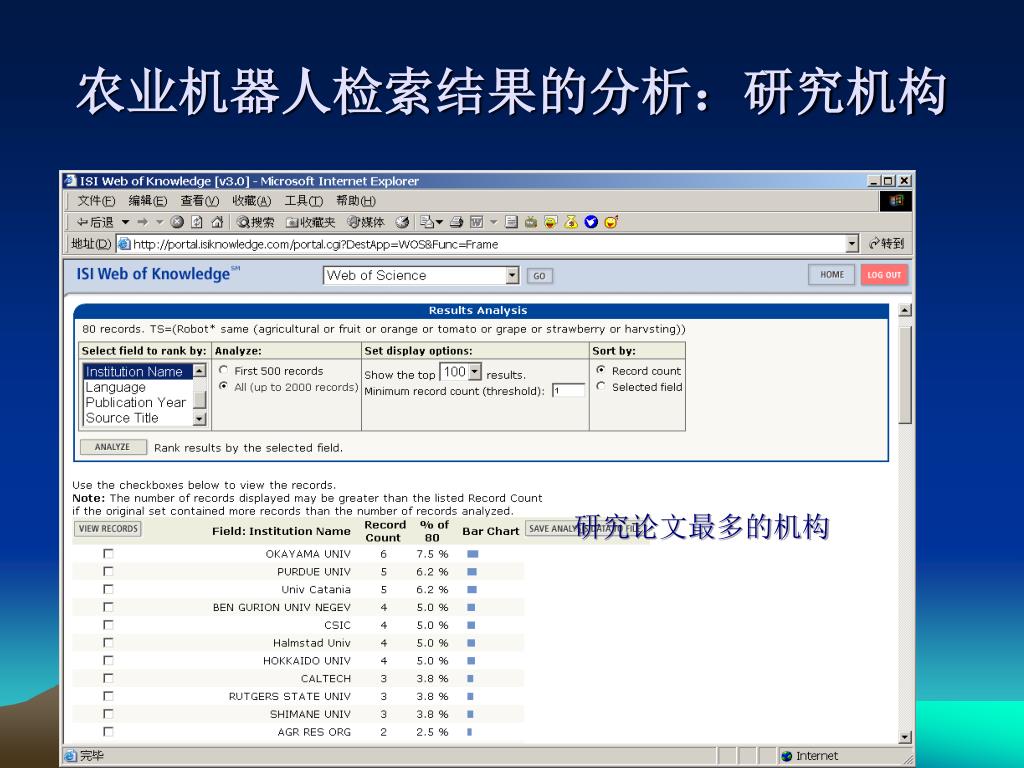Open the 媒体 media pane

pos(366,222)
